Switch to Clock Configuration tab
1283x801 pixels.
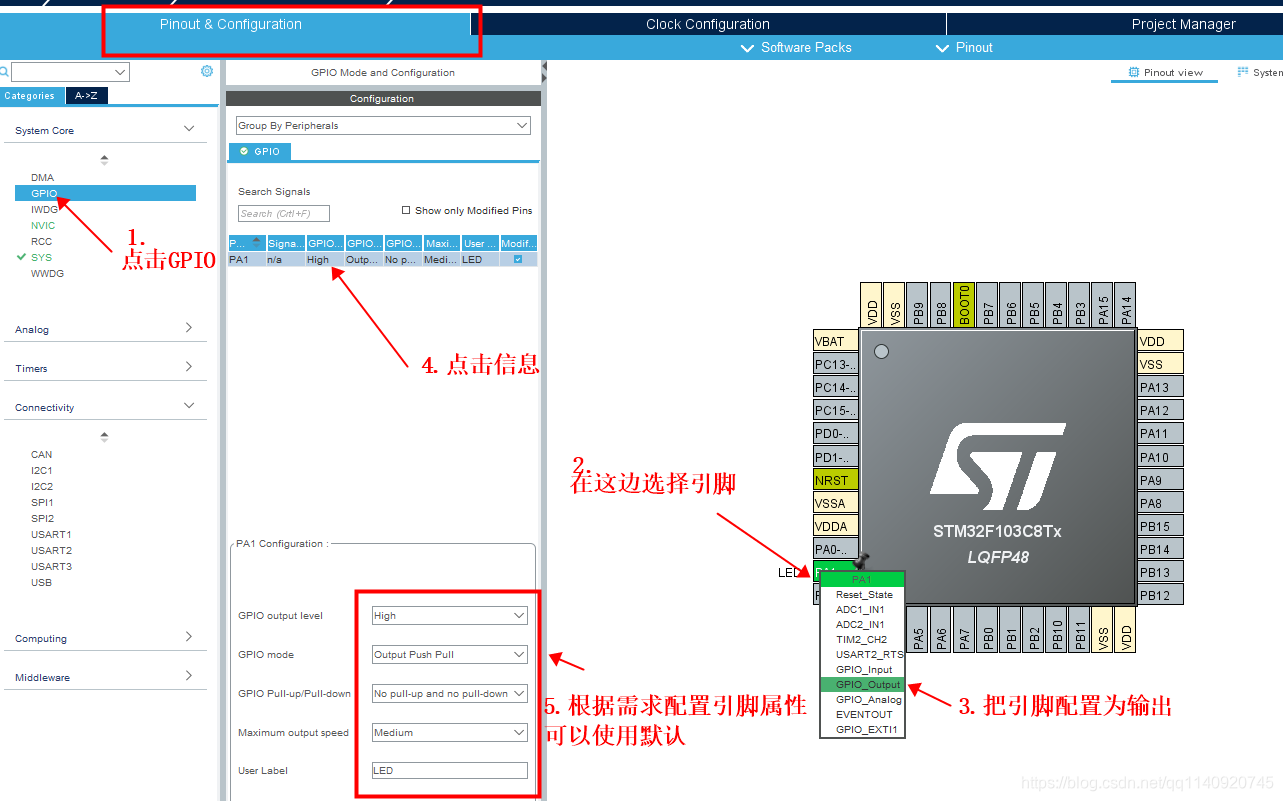tap(708, 24)
